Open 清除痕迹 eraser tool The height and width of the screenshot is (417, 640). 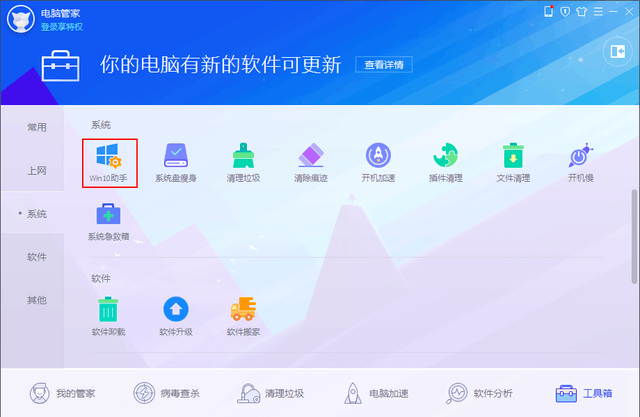click(x=311, y=163)
